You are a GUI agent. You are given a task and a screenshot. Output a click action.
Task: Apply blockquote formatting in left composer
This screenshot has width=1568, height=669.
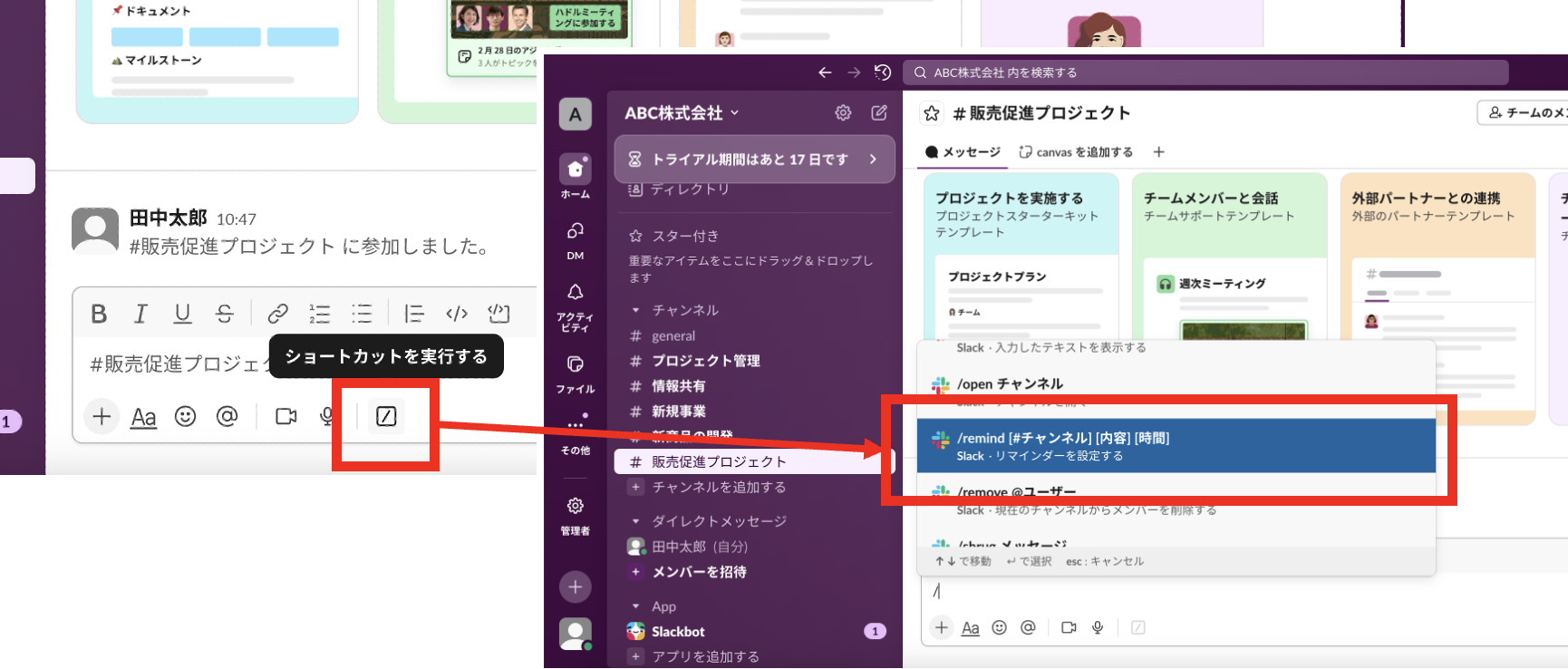coord(414,314)
